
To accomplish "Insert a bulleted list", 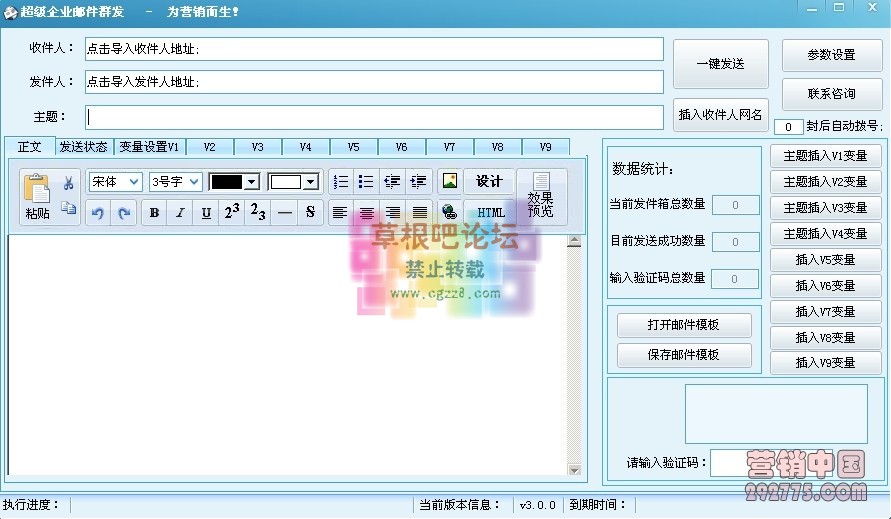I will click(366, 182).
